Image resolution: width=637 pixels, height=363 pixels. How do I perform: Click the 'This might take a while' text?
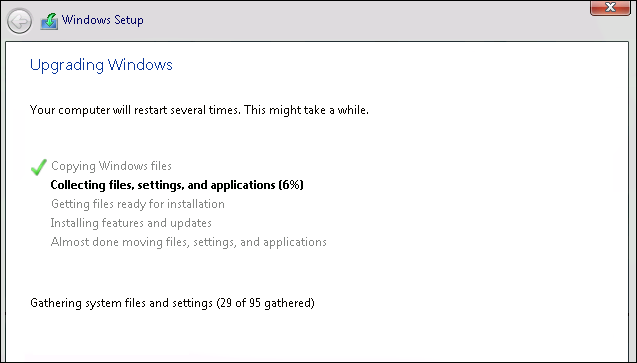(306, 110)
